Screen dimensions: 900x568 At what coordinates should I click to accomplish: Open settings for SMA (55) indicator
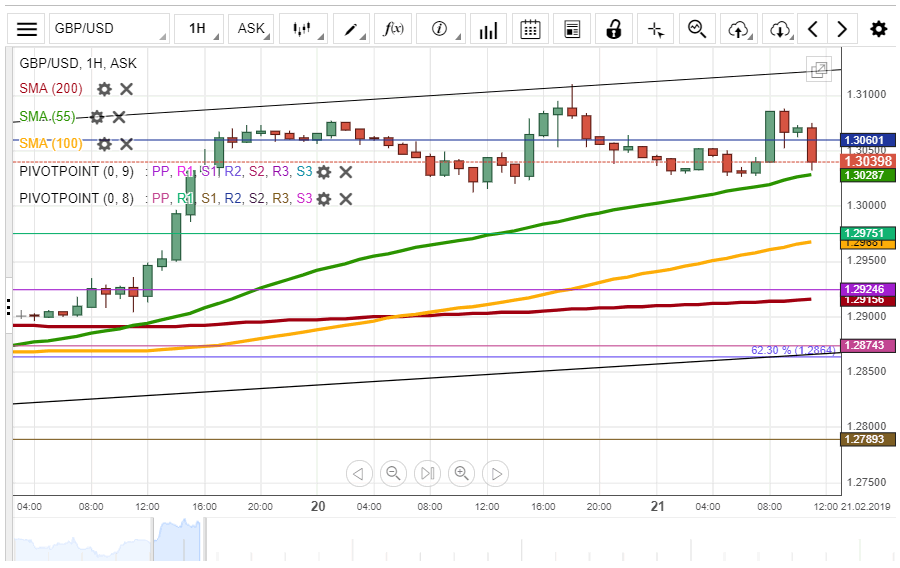(x=97, y=117)
